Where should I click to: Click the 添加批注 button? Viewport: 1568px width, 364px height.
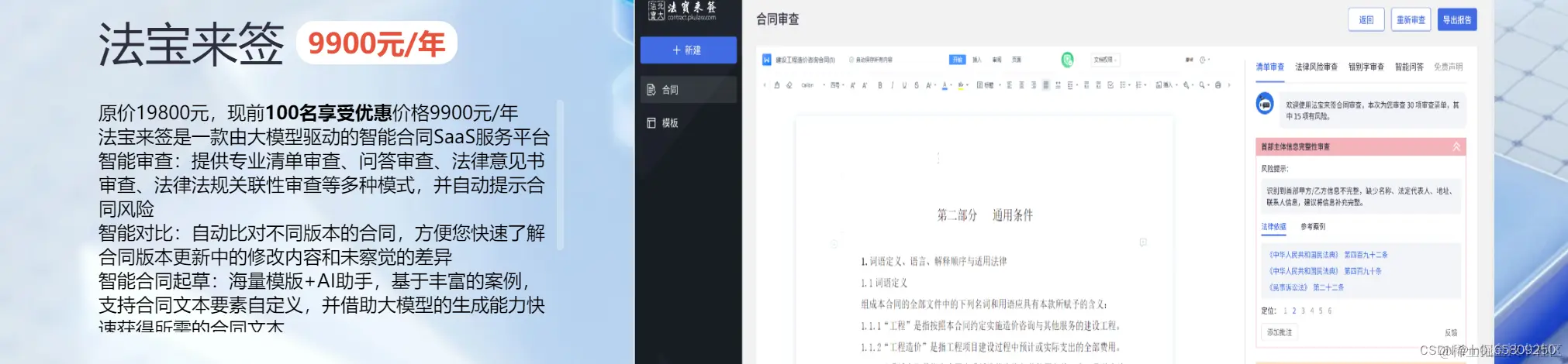pyautogui.click(x=1280, y=332)
